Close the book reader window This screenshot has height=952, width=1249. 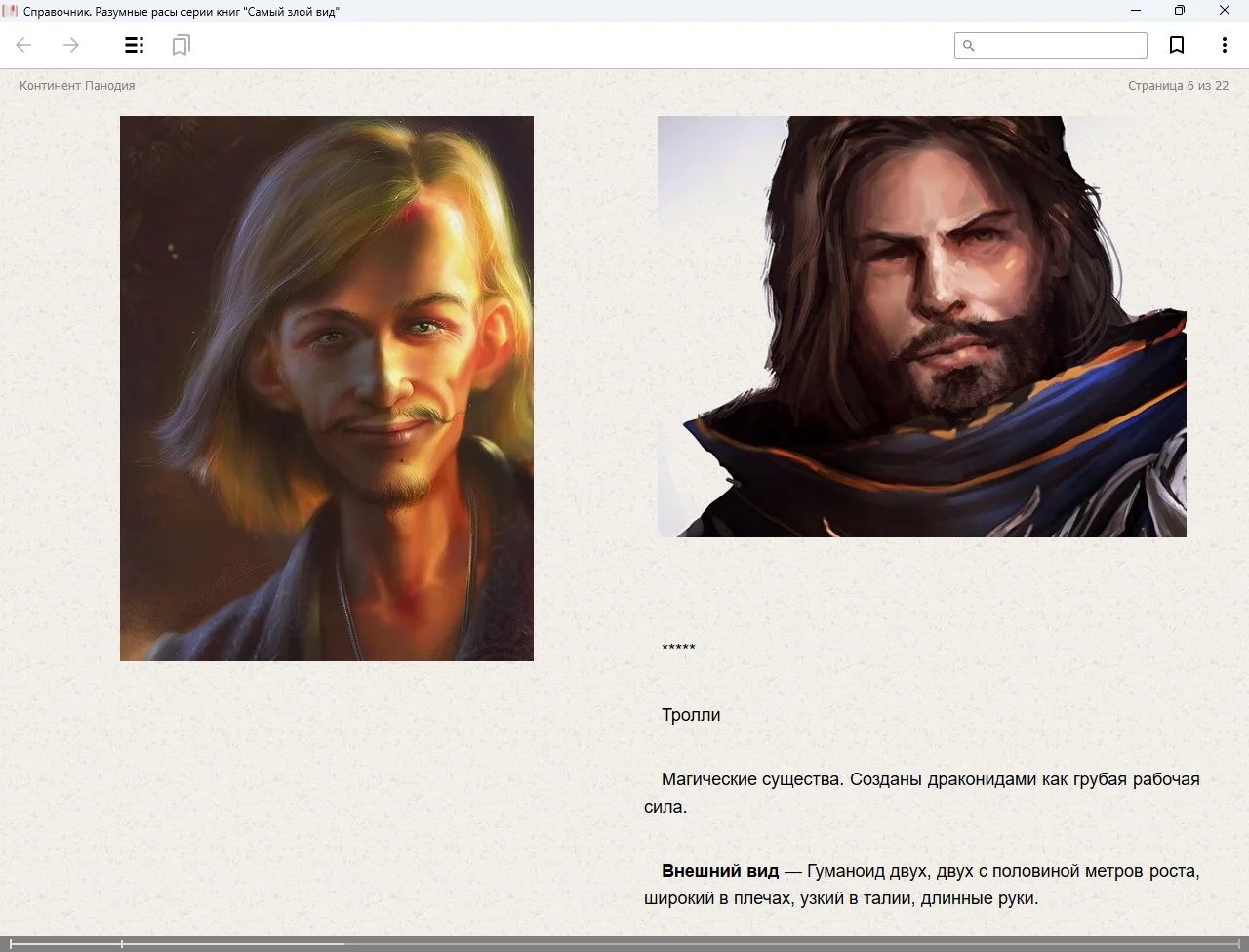point(1225,11)
